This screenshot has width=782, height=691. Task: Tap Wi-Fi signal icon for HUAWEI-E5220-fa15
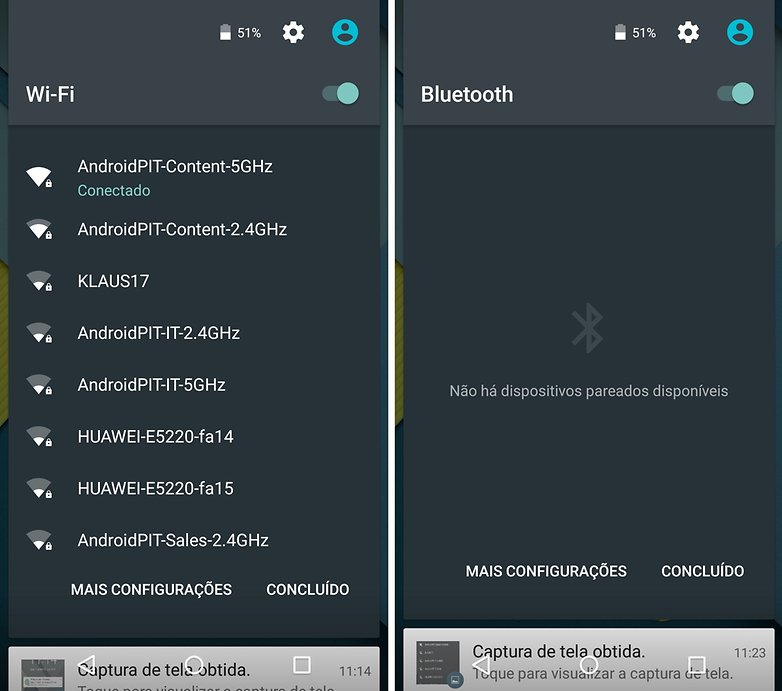pos(39,488)
